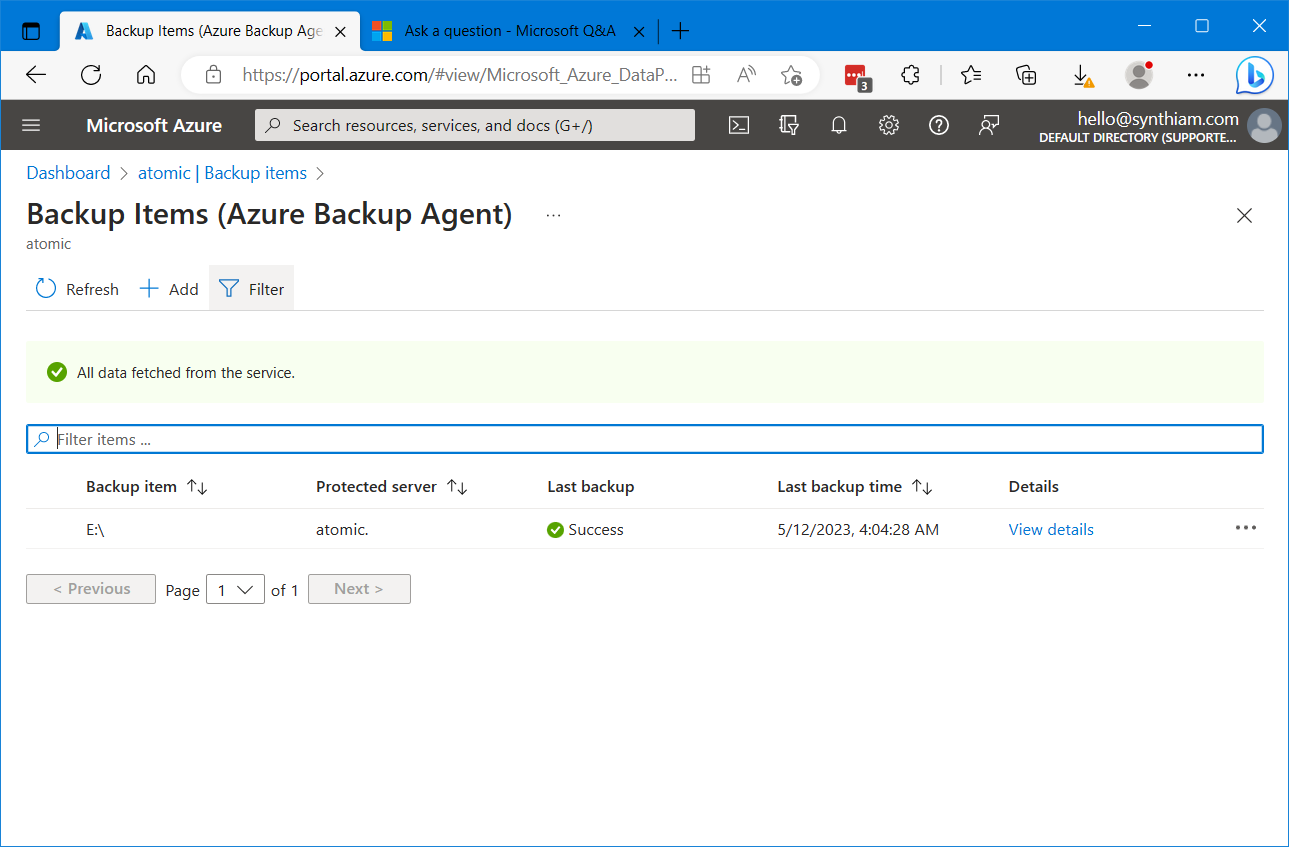Open browser Settings and more ellipsis
The width and height of the screenshot is (1289, 847).
[1196, 75]
